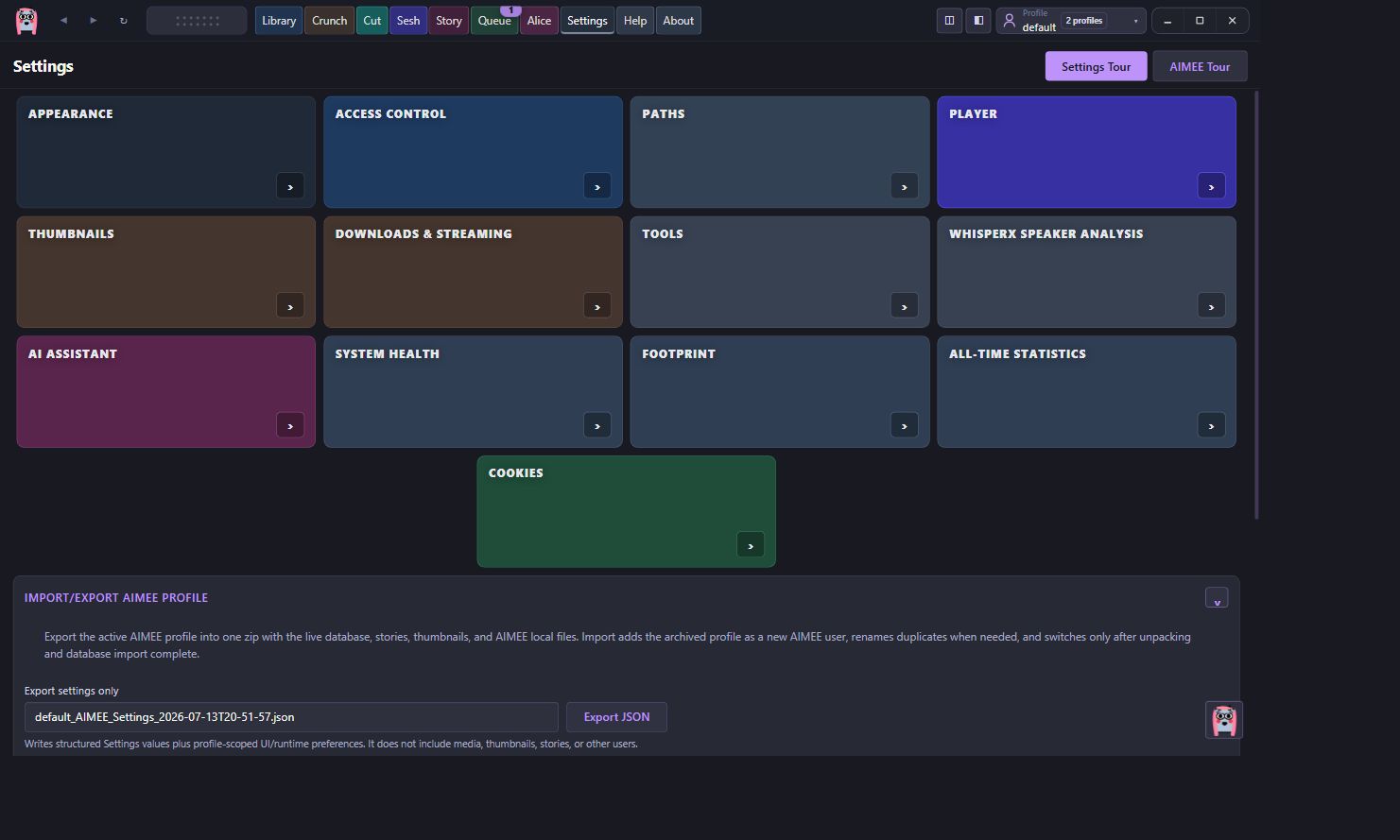Expand the Player card arrow

pos(1212,186)
